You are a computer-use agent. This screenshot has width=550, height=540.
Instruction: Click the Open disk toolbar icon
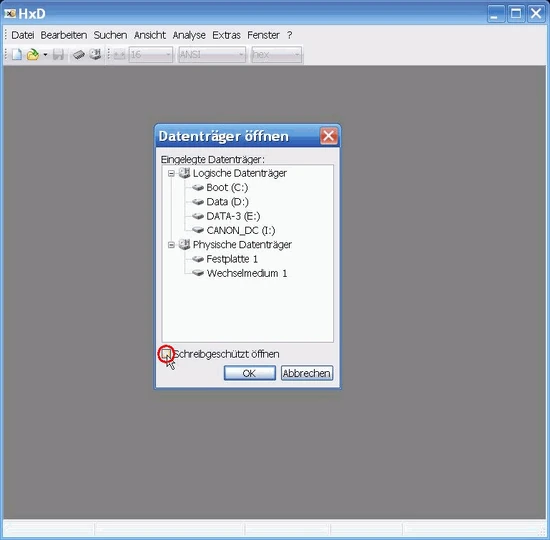[x=95, y=54]
